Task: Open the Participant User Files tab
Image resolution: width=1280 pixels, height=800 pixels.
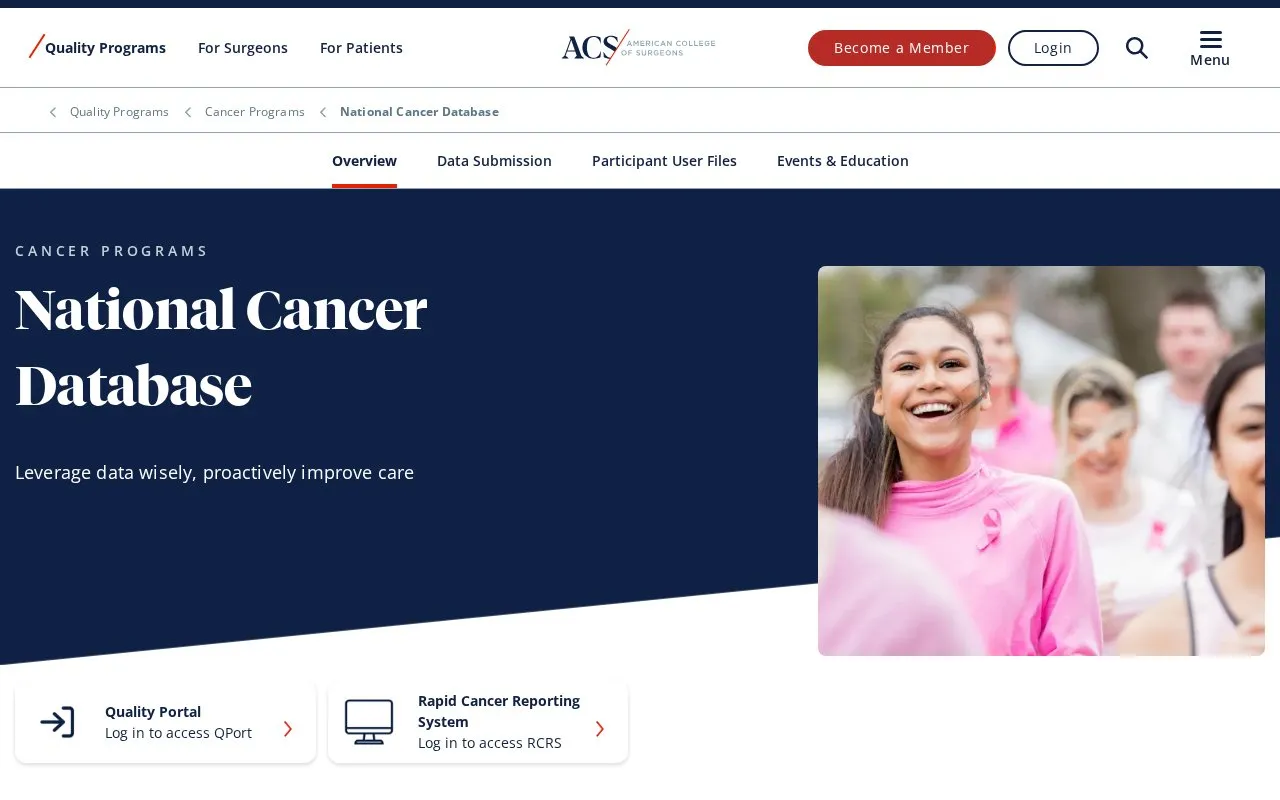Action: click(664, 161)
